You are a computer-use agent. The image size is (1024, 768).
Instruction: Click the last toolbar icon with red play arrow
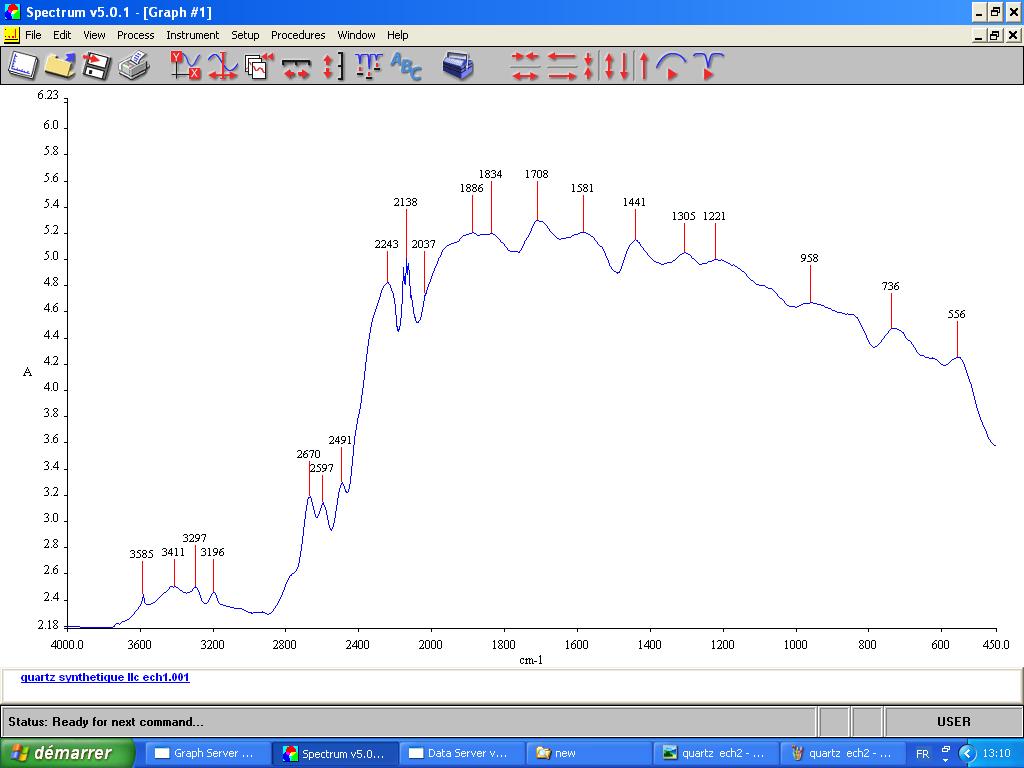tap(708, 66)
